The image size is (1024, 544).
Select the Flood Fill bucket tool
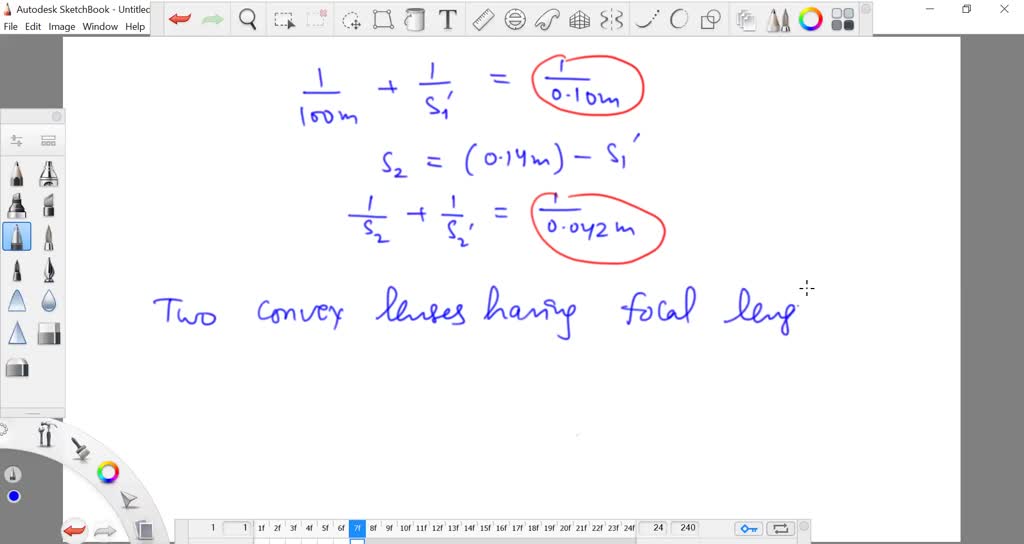pos(415,20)
